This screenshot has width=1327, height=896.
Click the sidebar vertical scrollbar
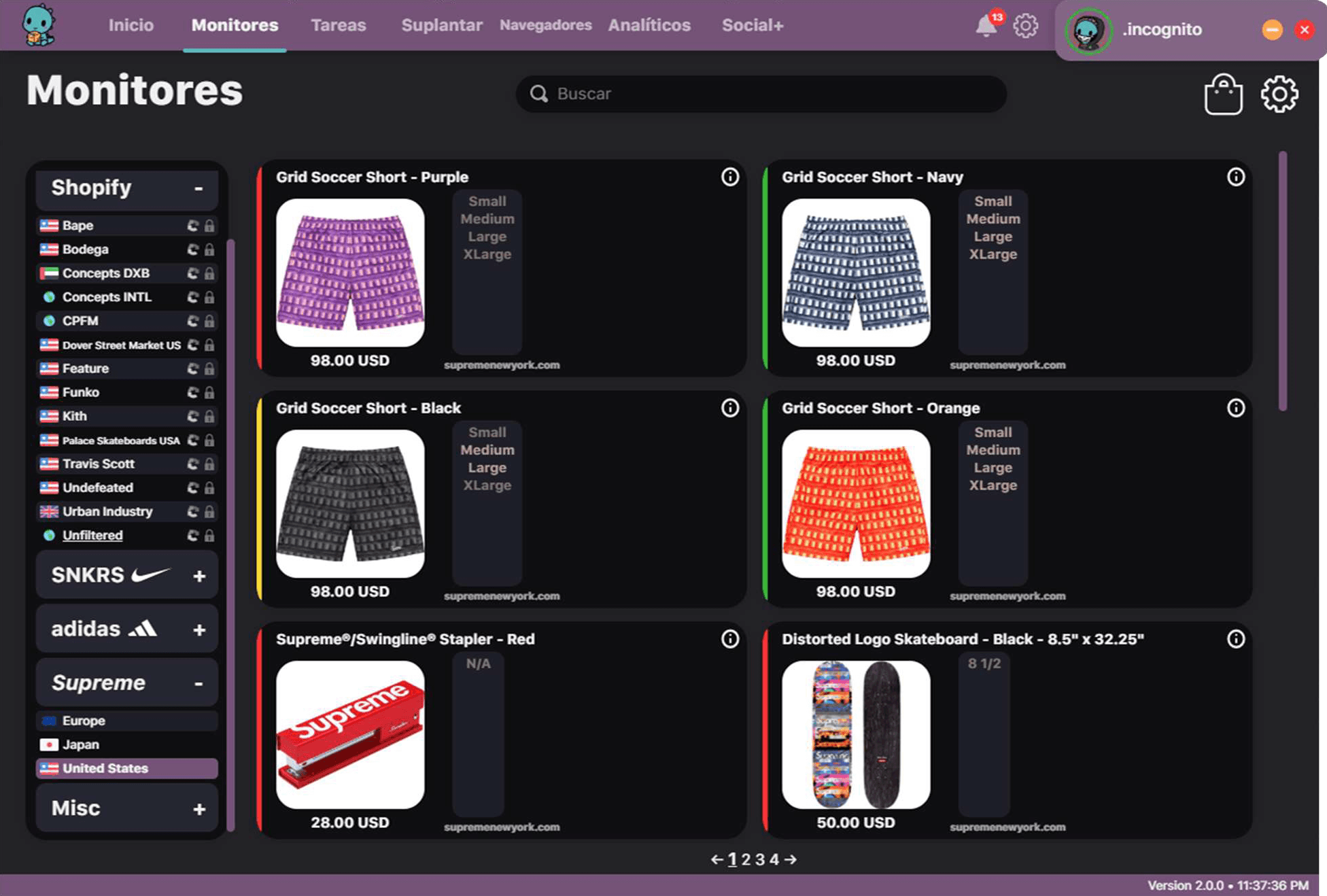(230, 535)
